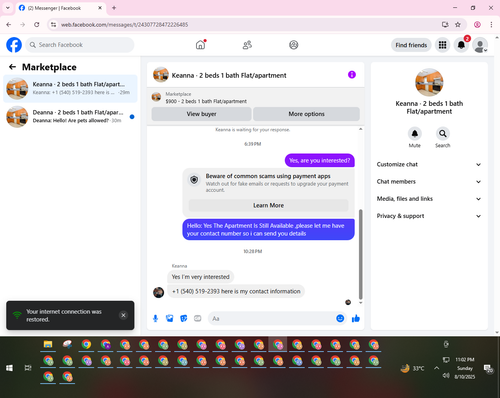Choose a GIF icon
500x398 pixels.
pyautogui.click(x=198, y=318)
